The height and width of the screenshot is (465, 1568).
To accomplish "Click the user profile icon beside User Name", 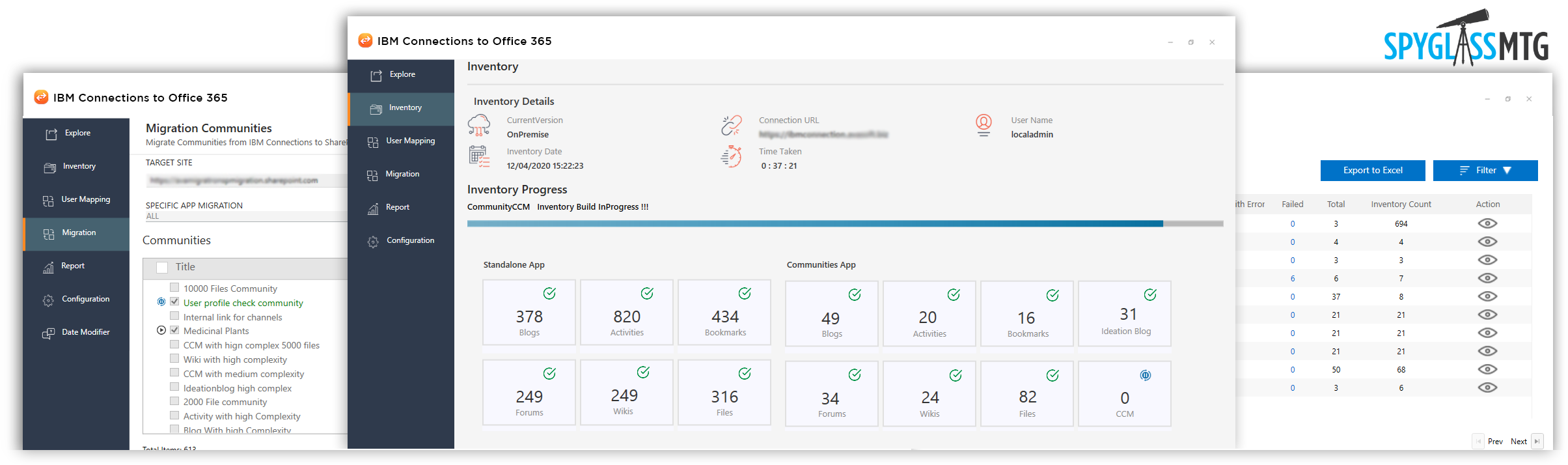I will [983, 125].
